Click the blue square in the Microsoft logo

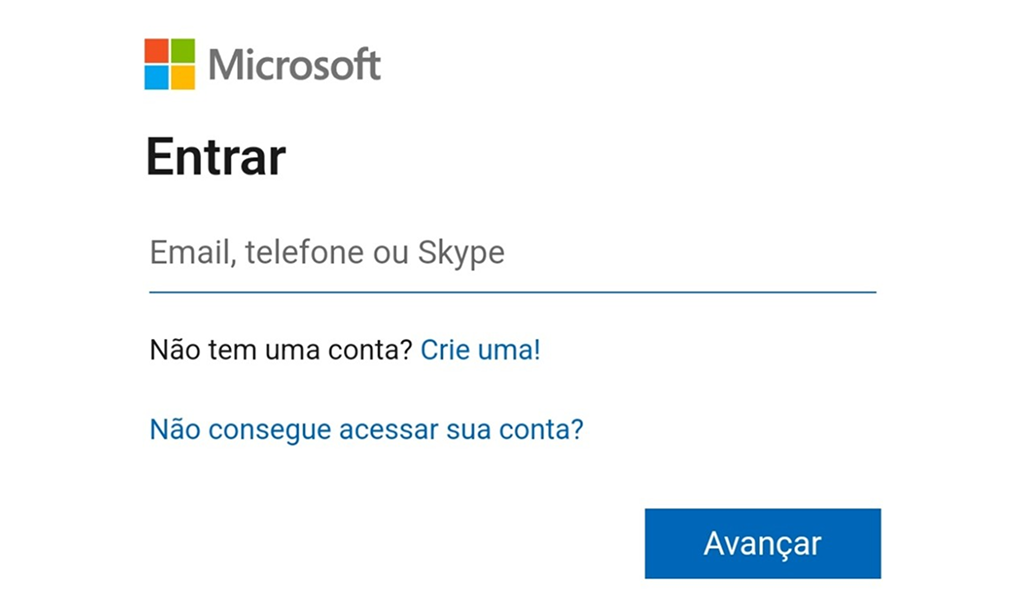click(156, 77)
